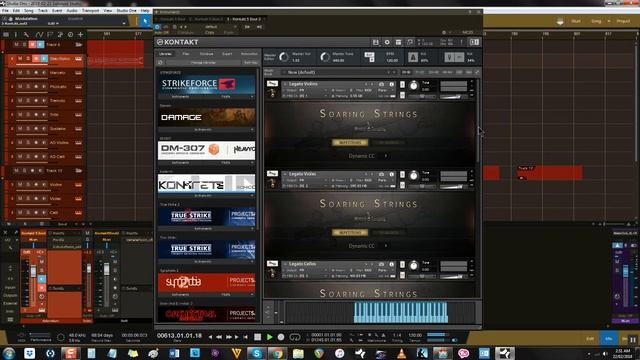Screen dimensions: 640x360
Task: Open the Multi Rack preset name dropdown
Action: [x=339, y=73]
